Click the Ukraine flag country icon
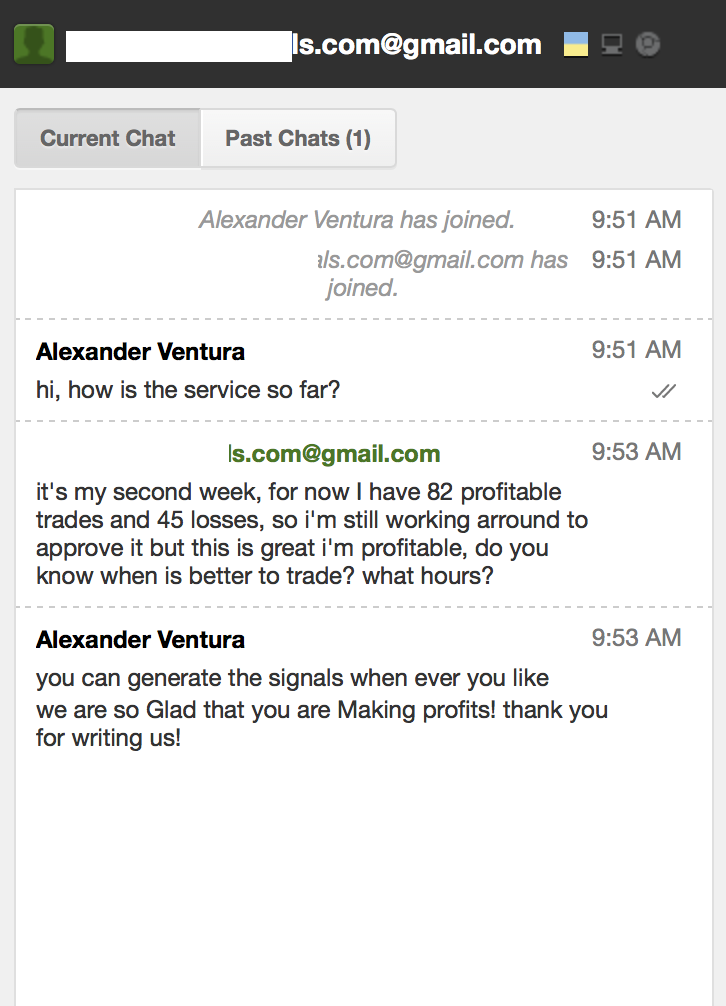Viewport: 726px width, 1006px height. [x=575, y=44]
